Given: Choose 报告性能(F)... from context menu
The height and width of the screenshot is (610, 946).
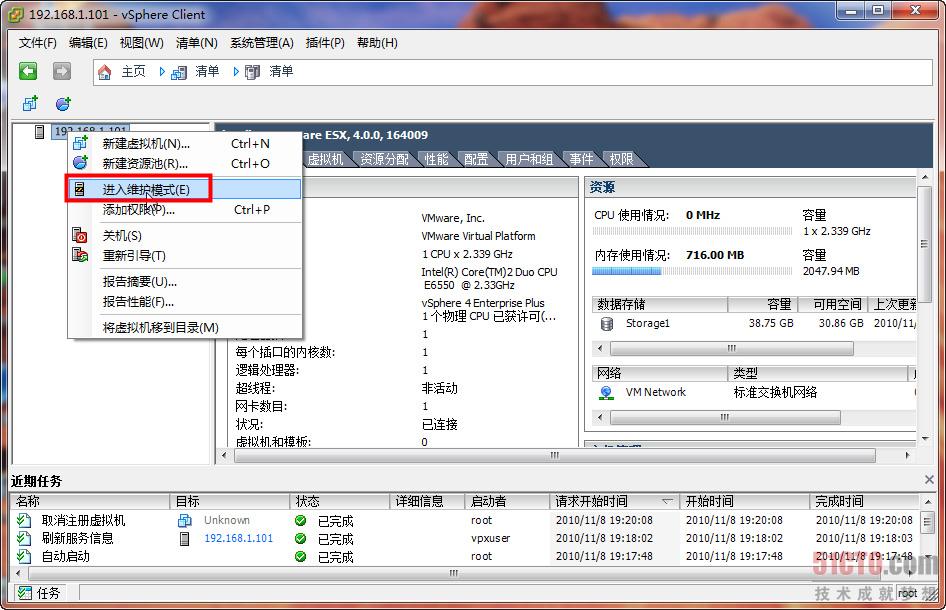Looking at the screenshot, I should pos(185,301).
